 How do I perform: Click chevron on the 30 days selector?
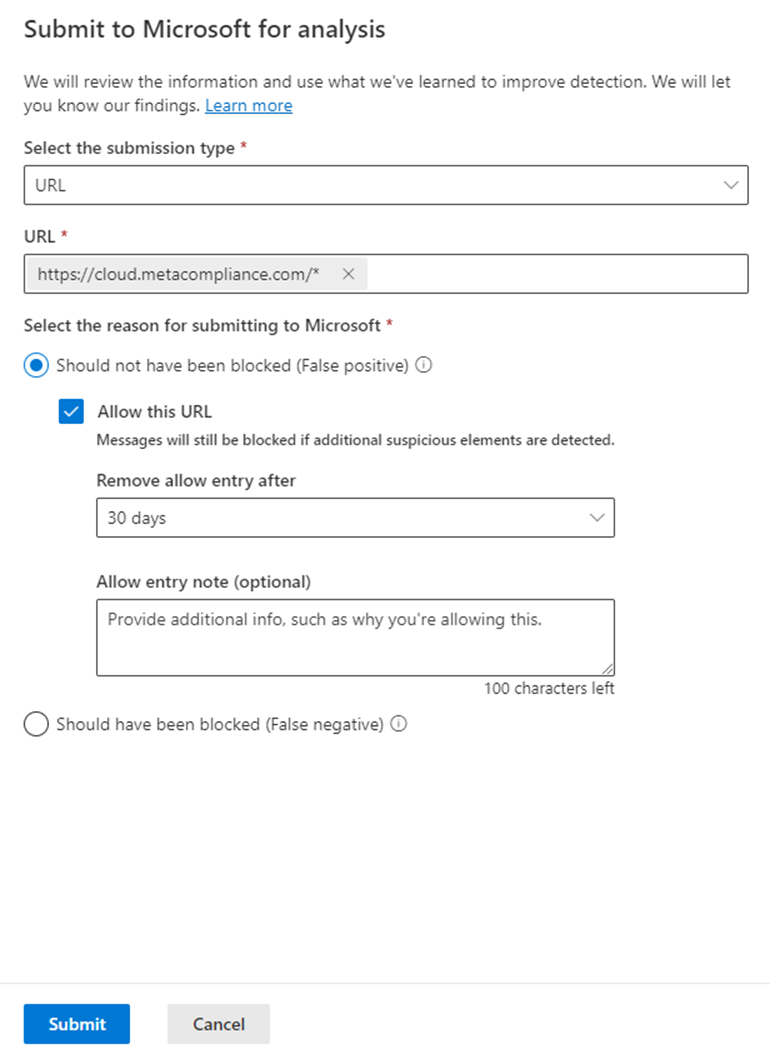(x=597, y=517)
